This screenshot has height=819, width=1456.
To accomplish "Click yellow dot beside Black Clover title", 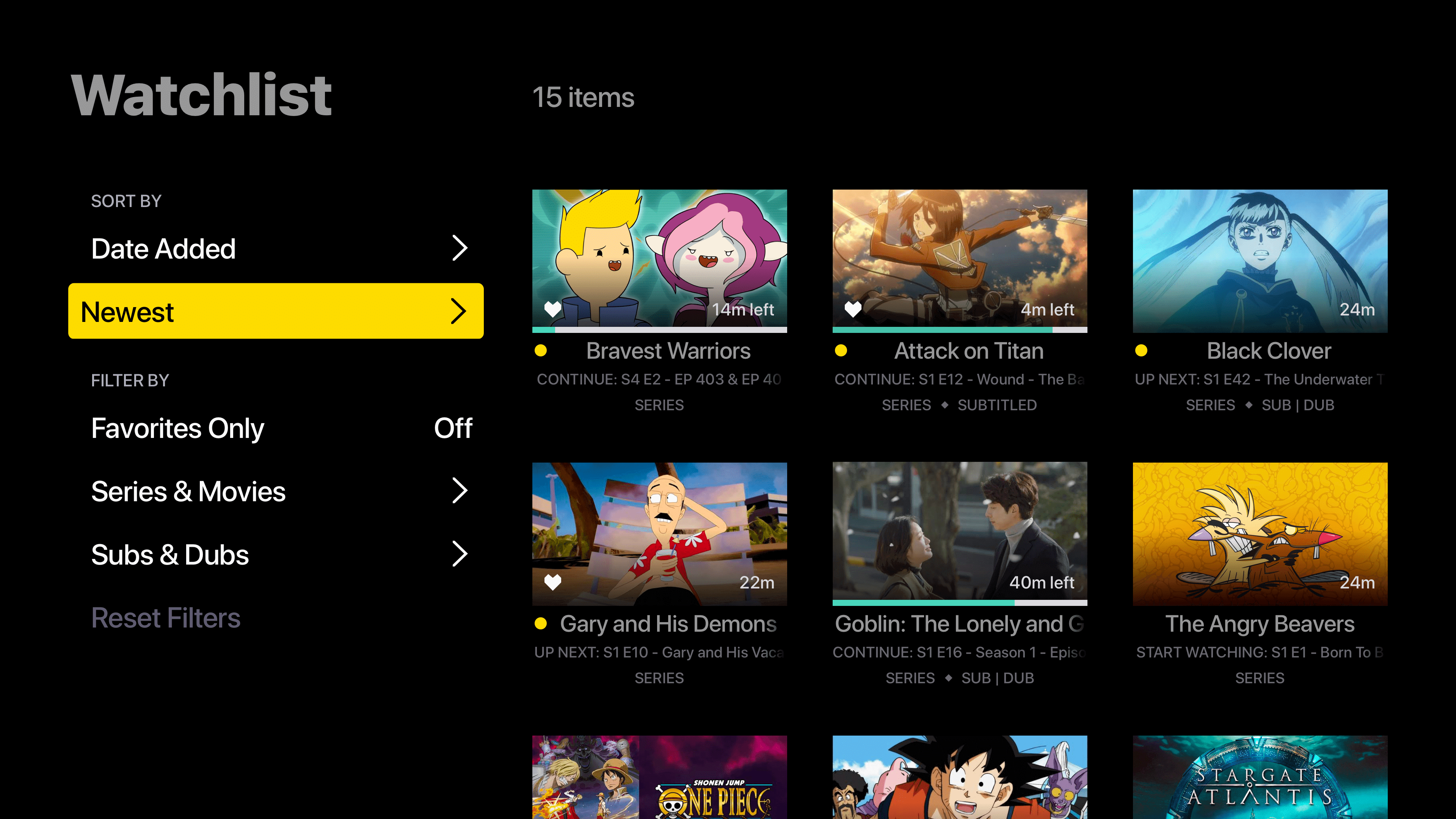I will pos(1141,351).
